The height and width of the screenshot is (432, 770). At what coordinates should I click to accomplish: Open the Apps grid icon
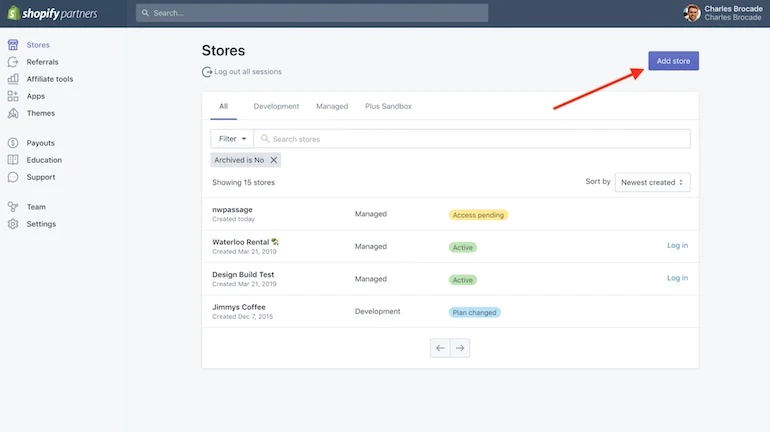tap(13, 96)
